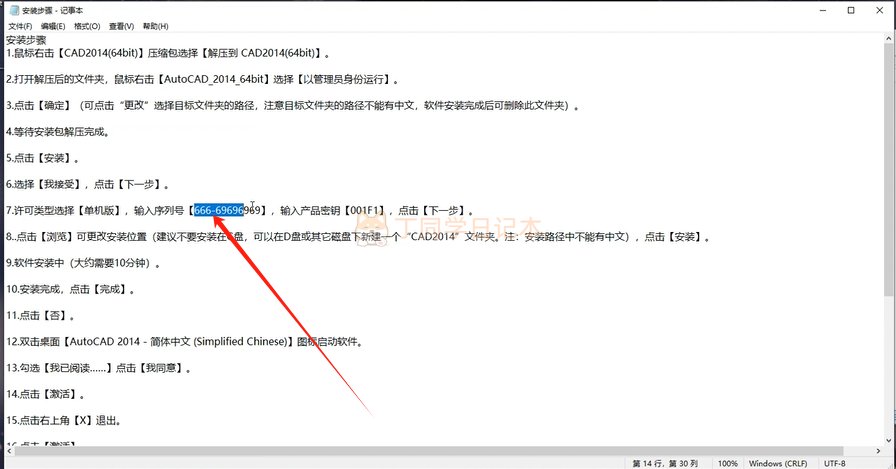Screen dimensions: 896x469
Task: Click the horizontal scrollbar left arrow
Action: 9,451
